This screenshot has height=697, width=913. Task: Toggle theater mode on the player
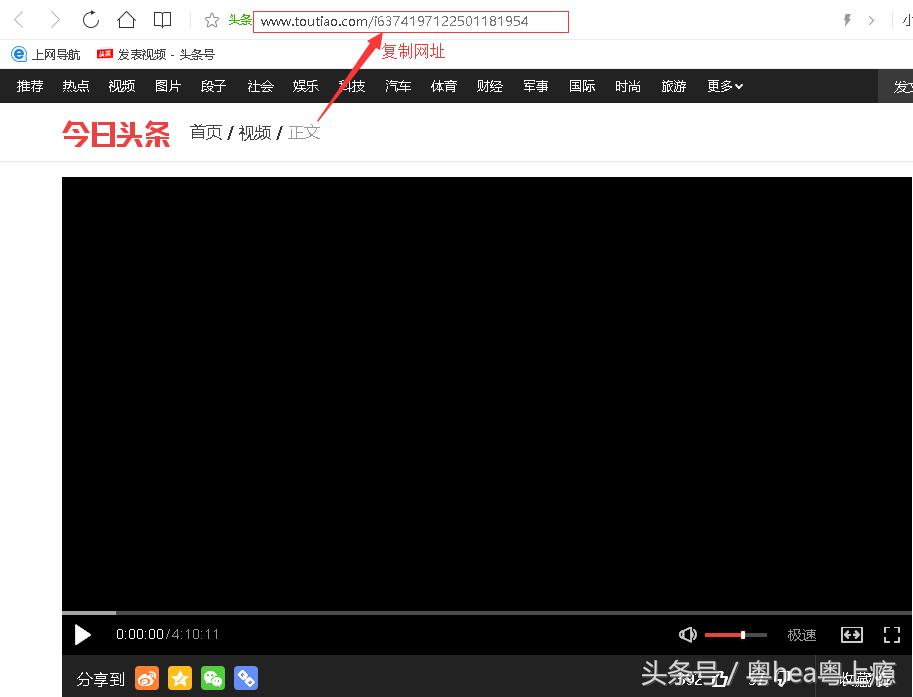click(x=852, y=634)
